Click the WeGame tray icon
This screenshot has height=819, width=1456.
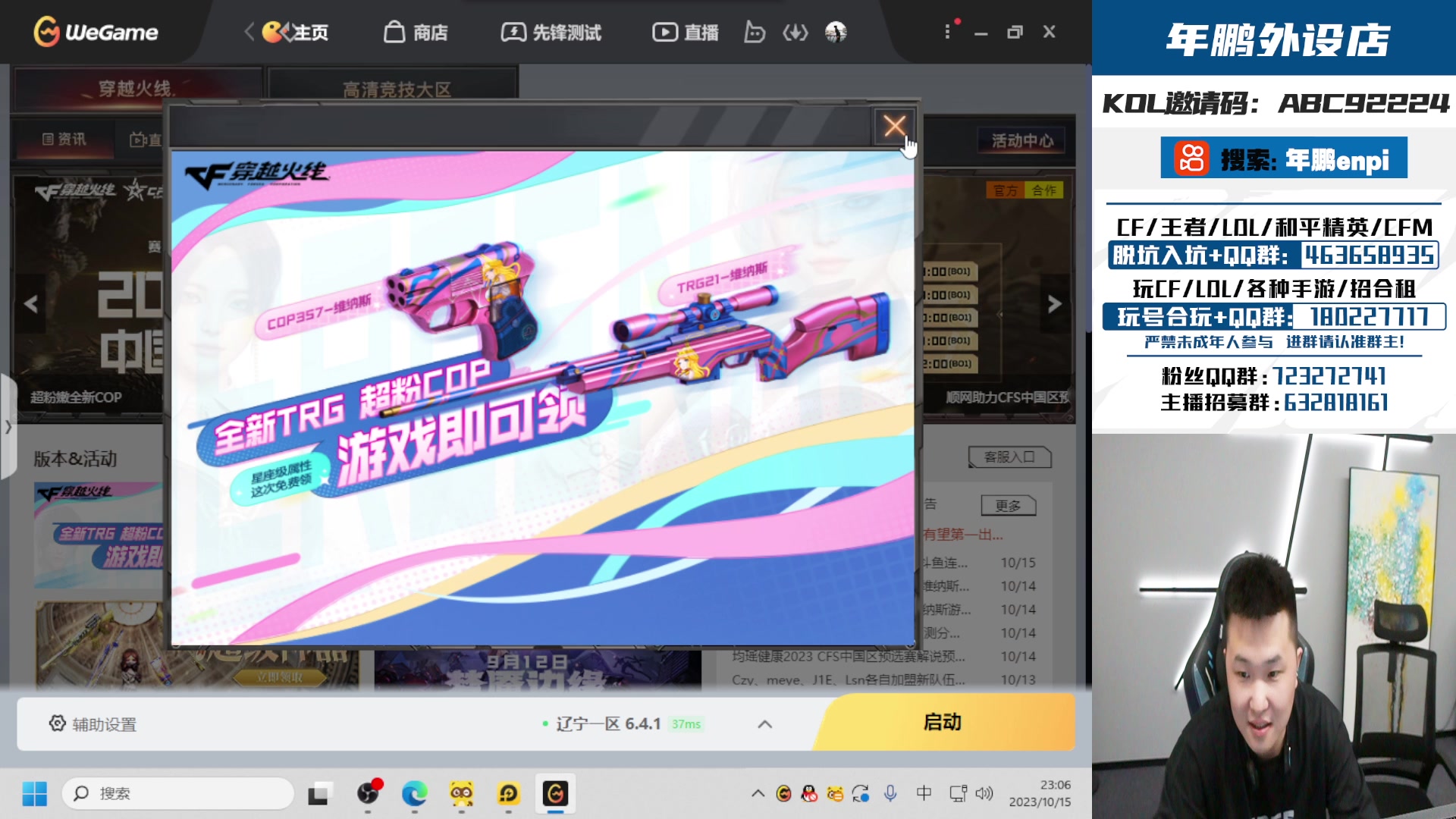(x=784, y=793)
